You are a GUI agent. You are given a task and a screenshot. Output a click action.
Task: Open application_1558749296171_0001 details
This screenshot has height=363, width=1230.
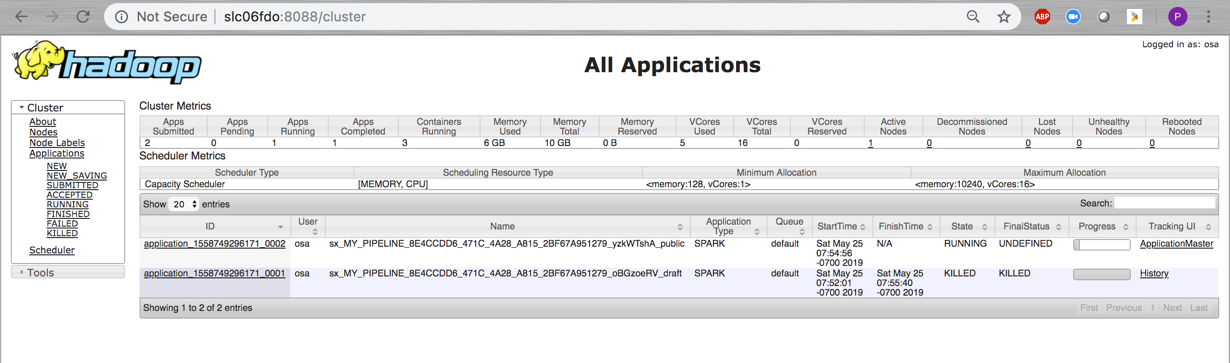pos(214,273)
